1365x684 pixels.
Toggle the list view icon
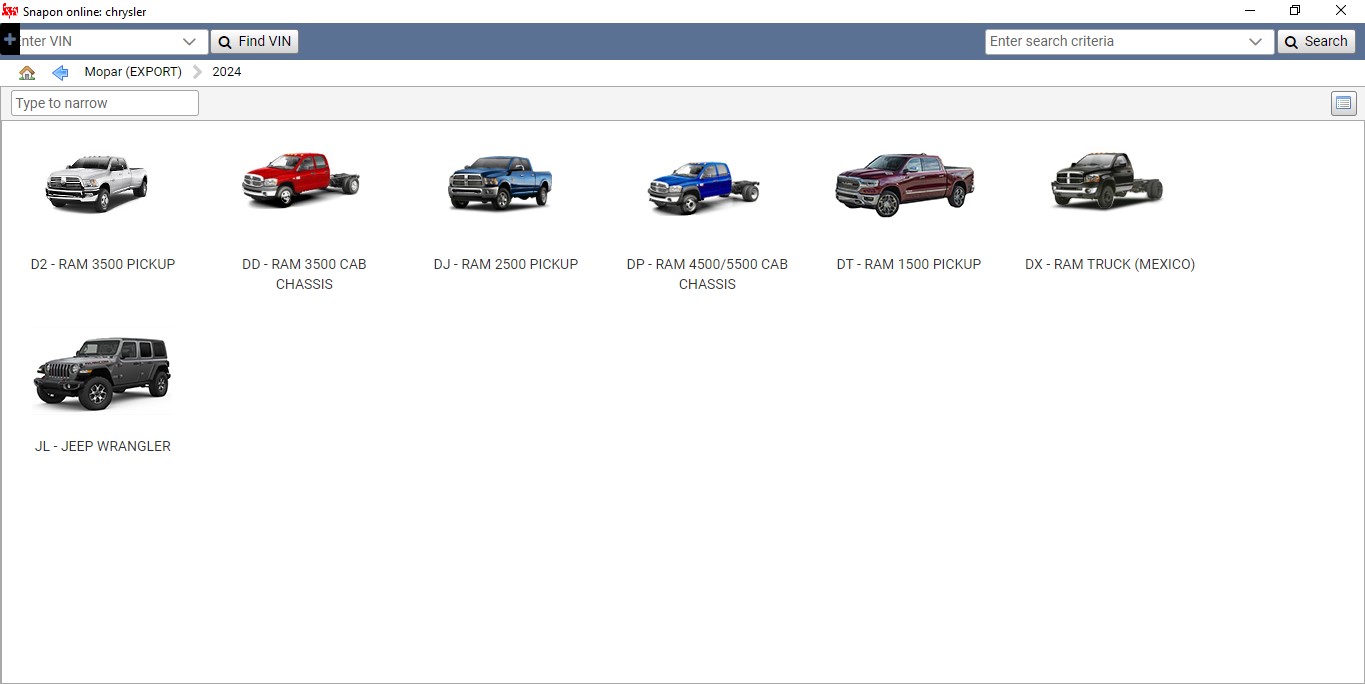click(1343, 103)
